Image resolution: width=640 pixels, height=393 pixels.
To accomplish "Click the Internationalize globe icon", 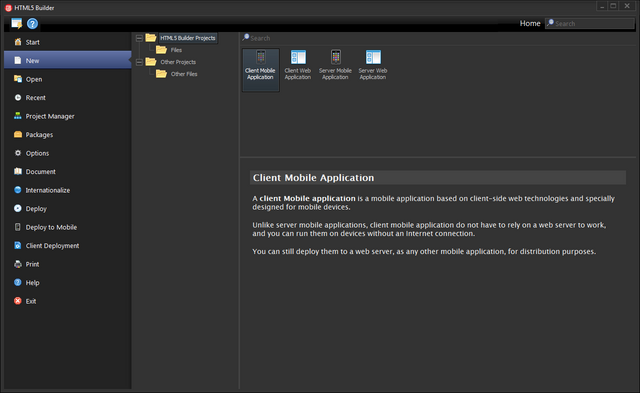I will (18, 190).
